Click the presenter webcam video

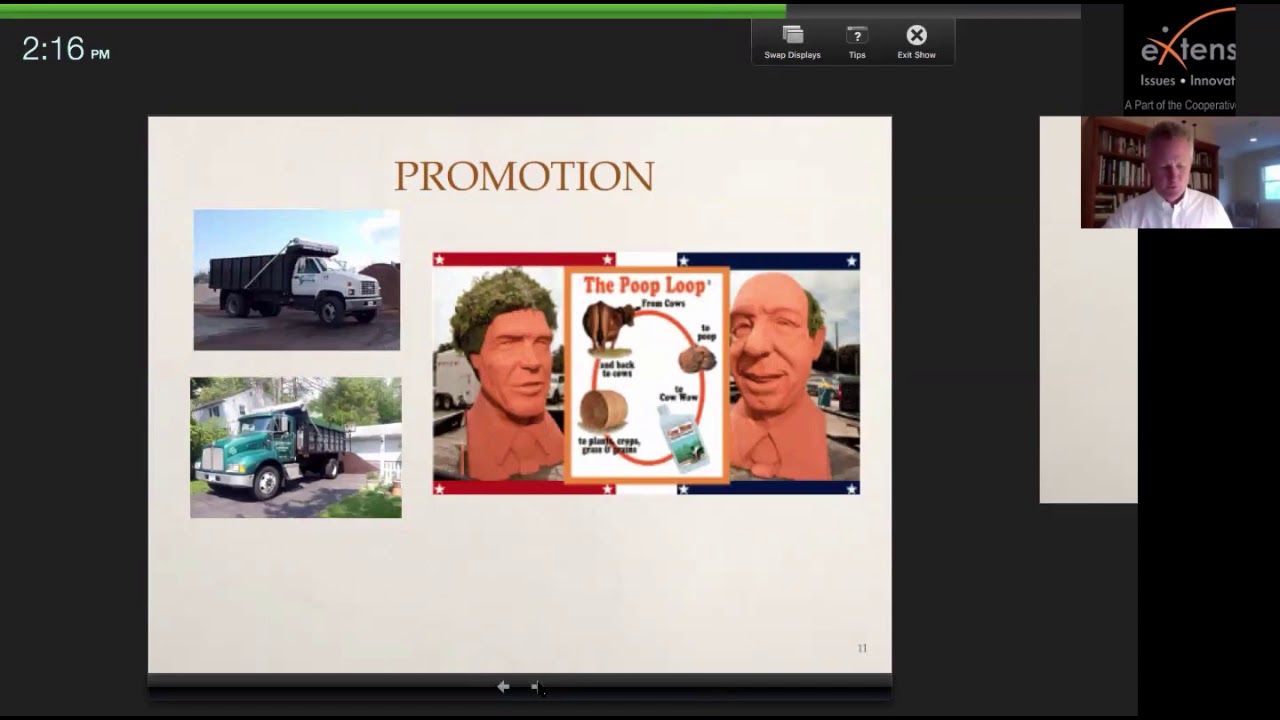tap(1180, 172)
